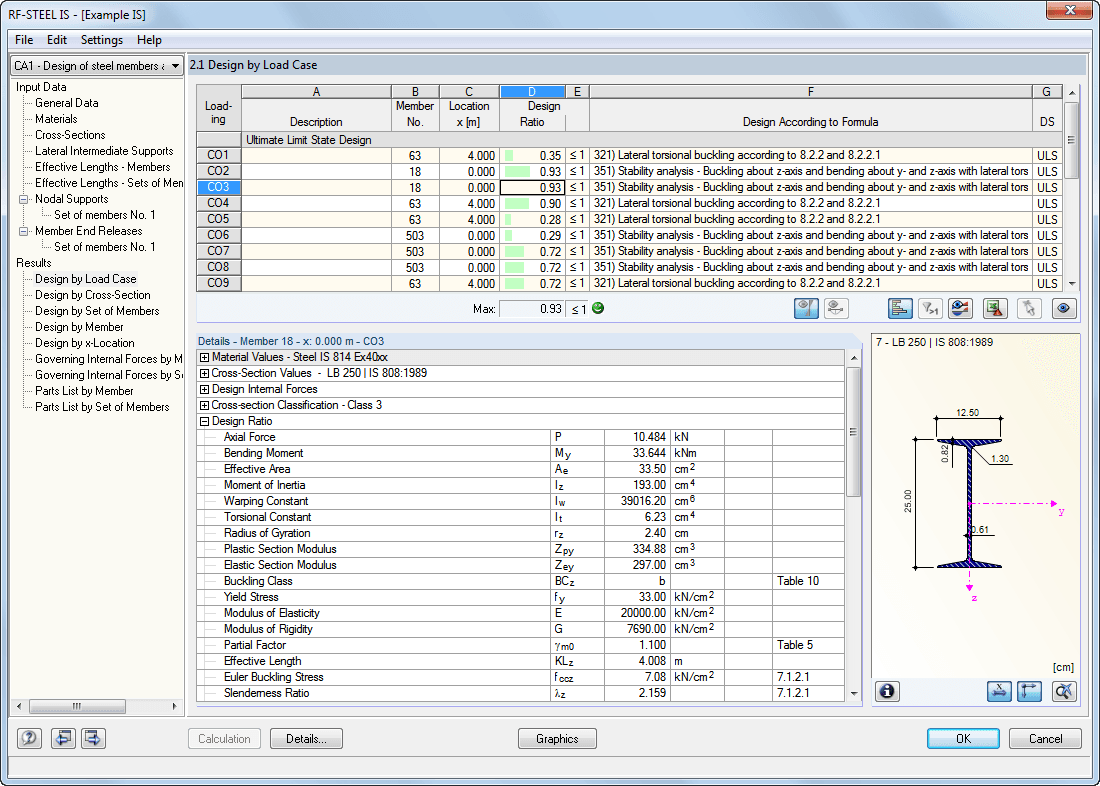
Task: Open the Help menu
Action: point(149,40)
